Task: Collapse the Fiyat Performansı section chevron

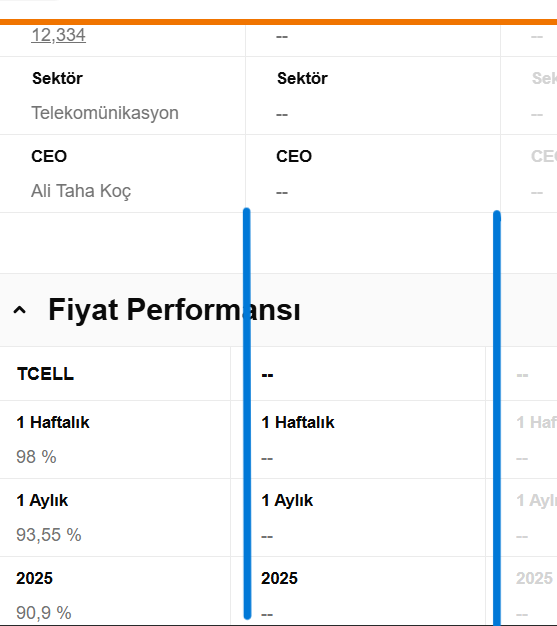Action: pos(20,310)
